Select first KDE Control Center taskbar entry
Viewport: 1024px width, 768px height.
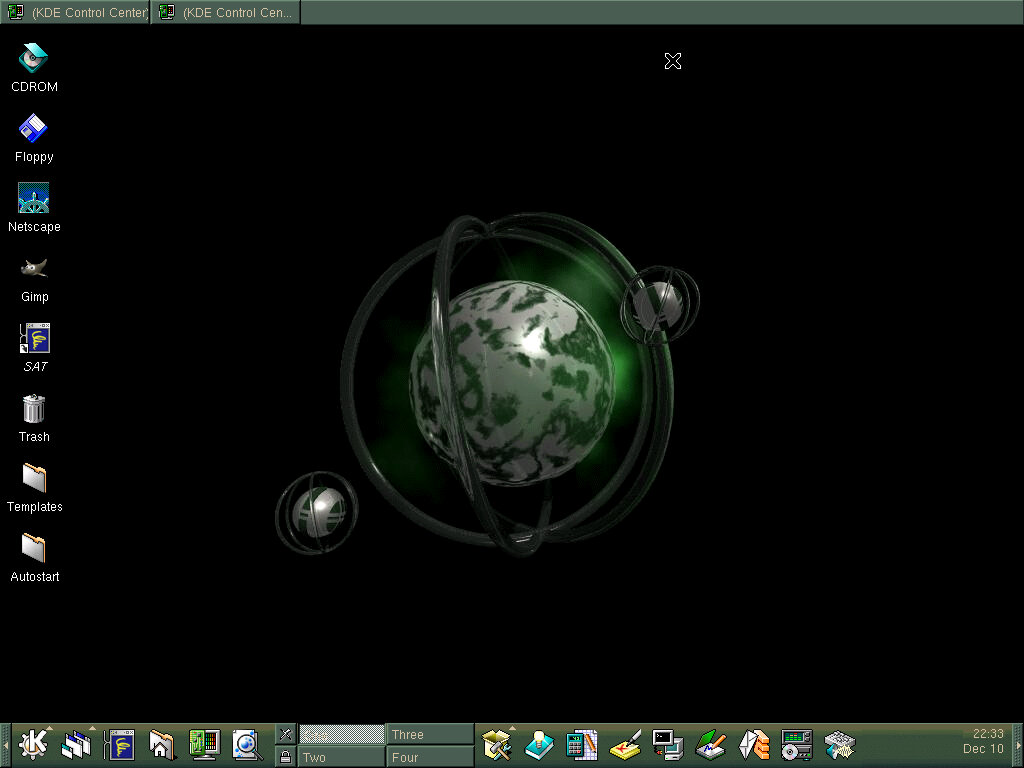point(76,12)
